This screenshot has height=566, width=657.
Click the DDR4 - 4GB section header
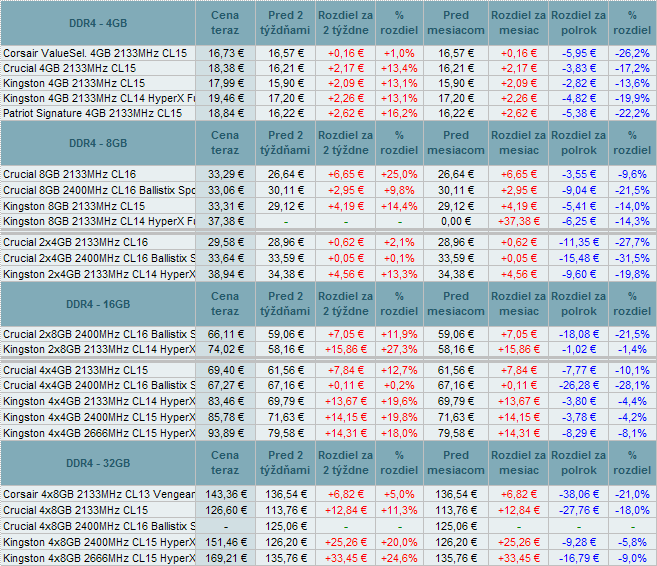(98, 23)
